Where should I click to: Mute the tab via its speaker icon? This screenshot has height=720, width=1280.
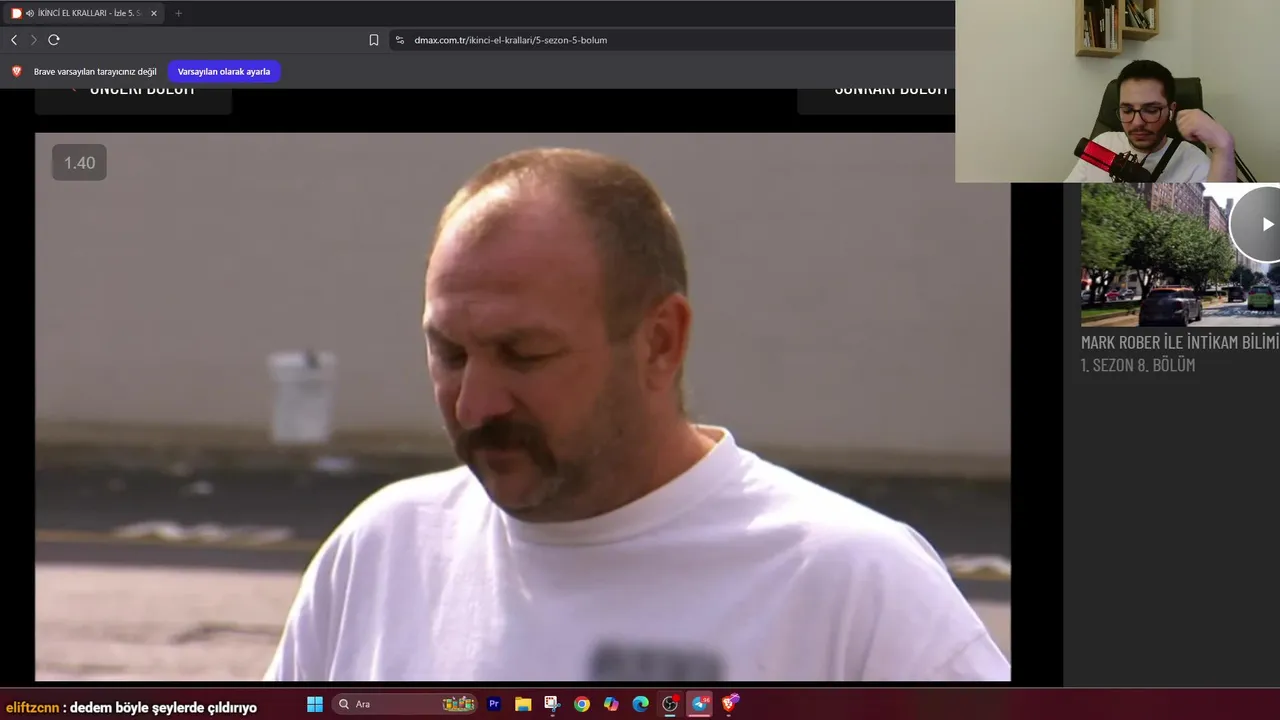pyautogui.click(x=30, y=13)
